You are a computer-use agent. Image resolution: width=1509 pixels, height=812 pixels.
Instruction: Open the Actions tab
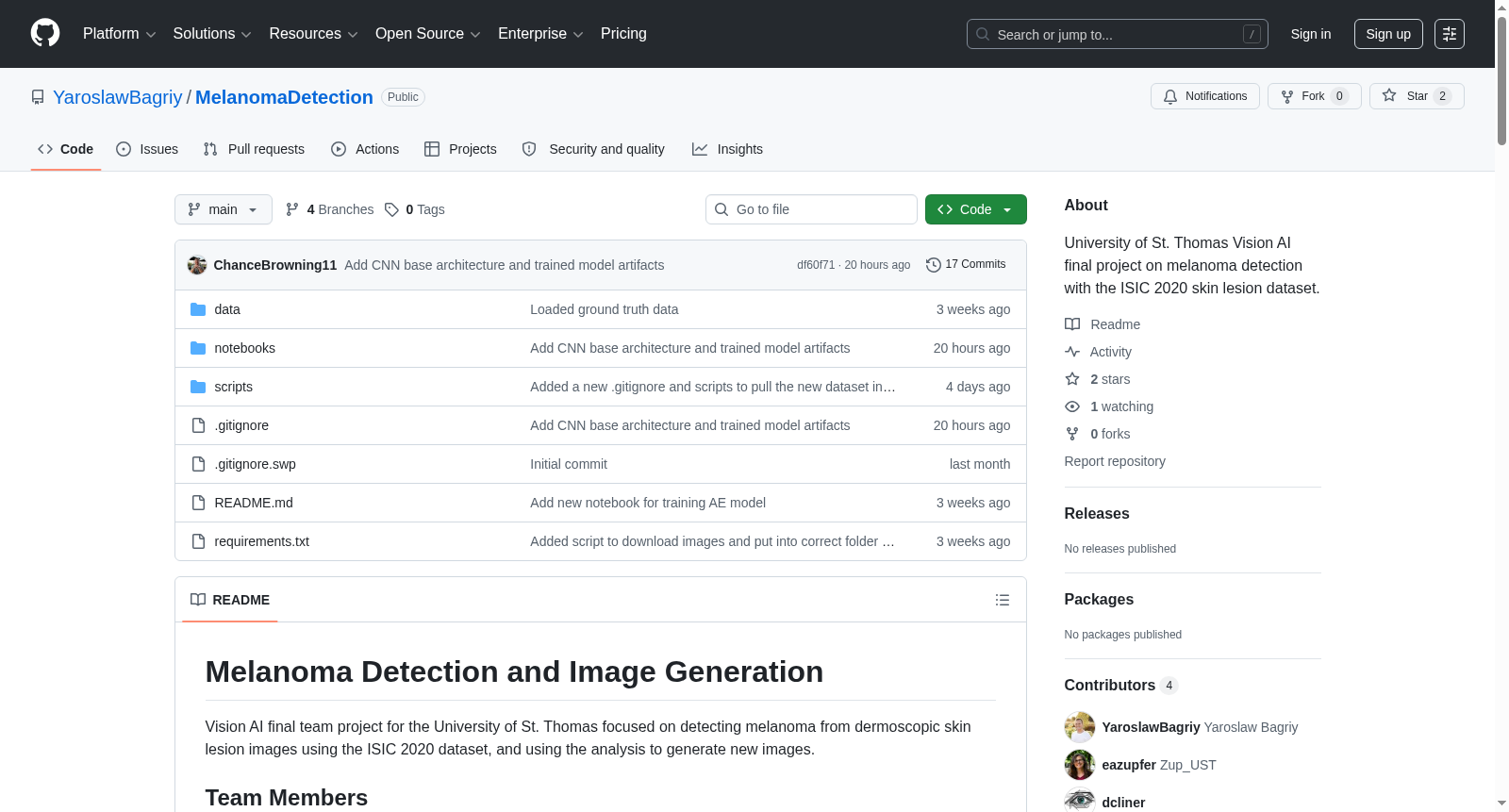click(x=365, y=149)
